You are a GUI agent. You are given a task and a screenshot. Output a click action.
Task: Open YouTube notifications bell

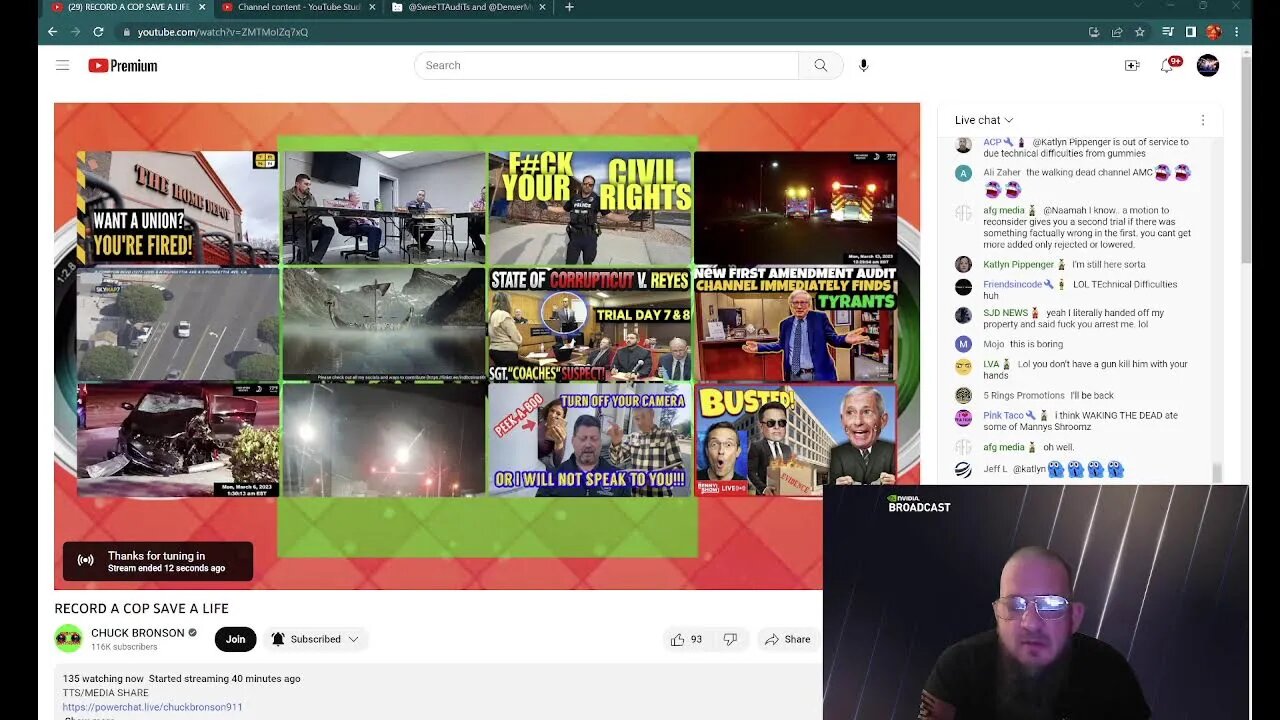point(1167,66)
